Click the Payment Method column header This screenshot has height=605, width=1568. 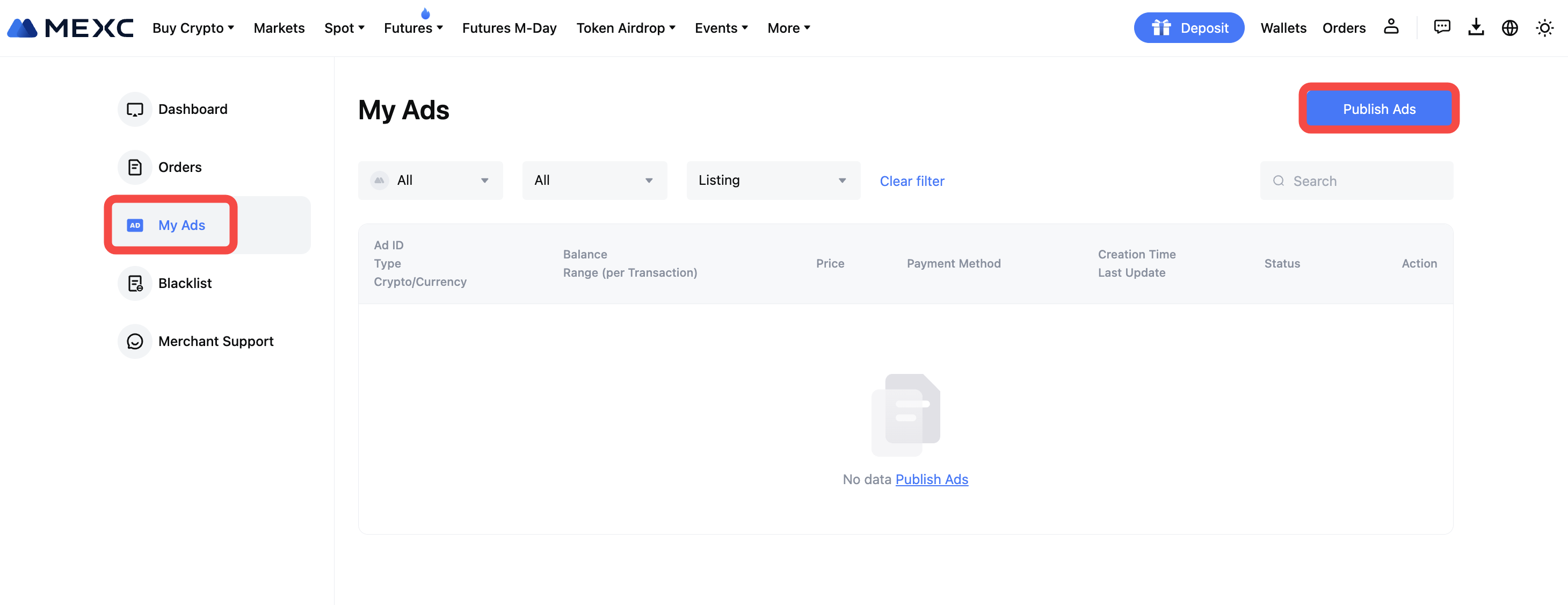point(953,264)
